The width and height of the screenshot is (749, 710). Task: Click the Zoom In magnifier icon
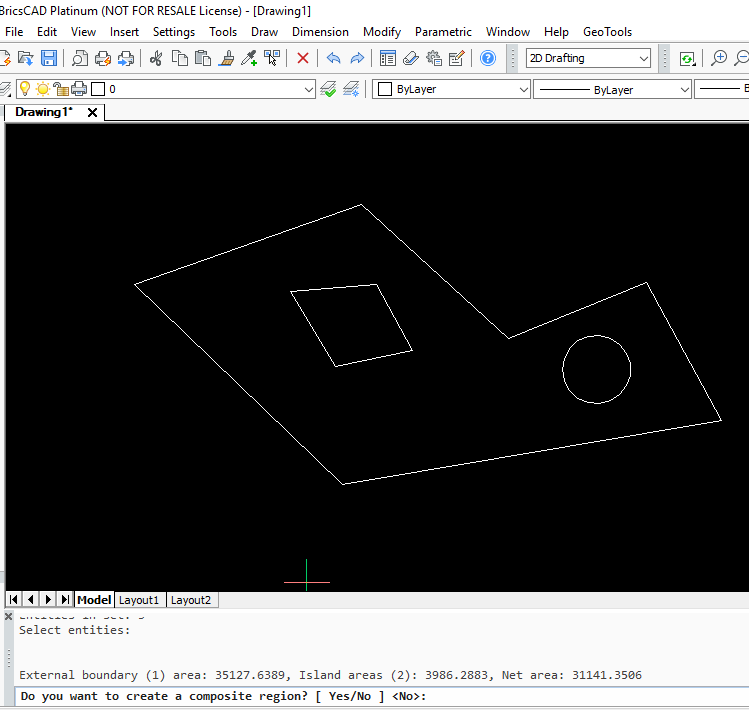718,58
